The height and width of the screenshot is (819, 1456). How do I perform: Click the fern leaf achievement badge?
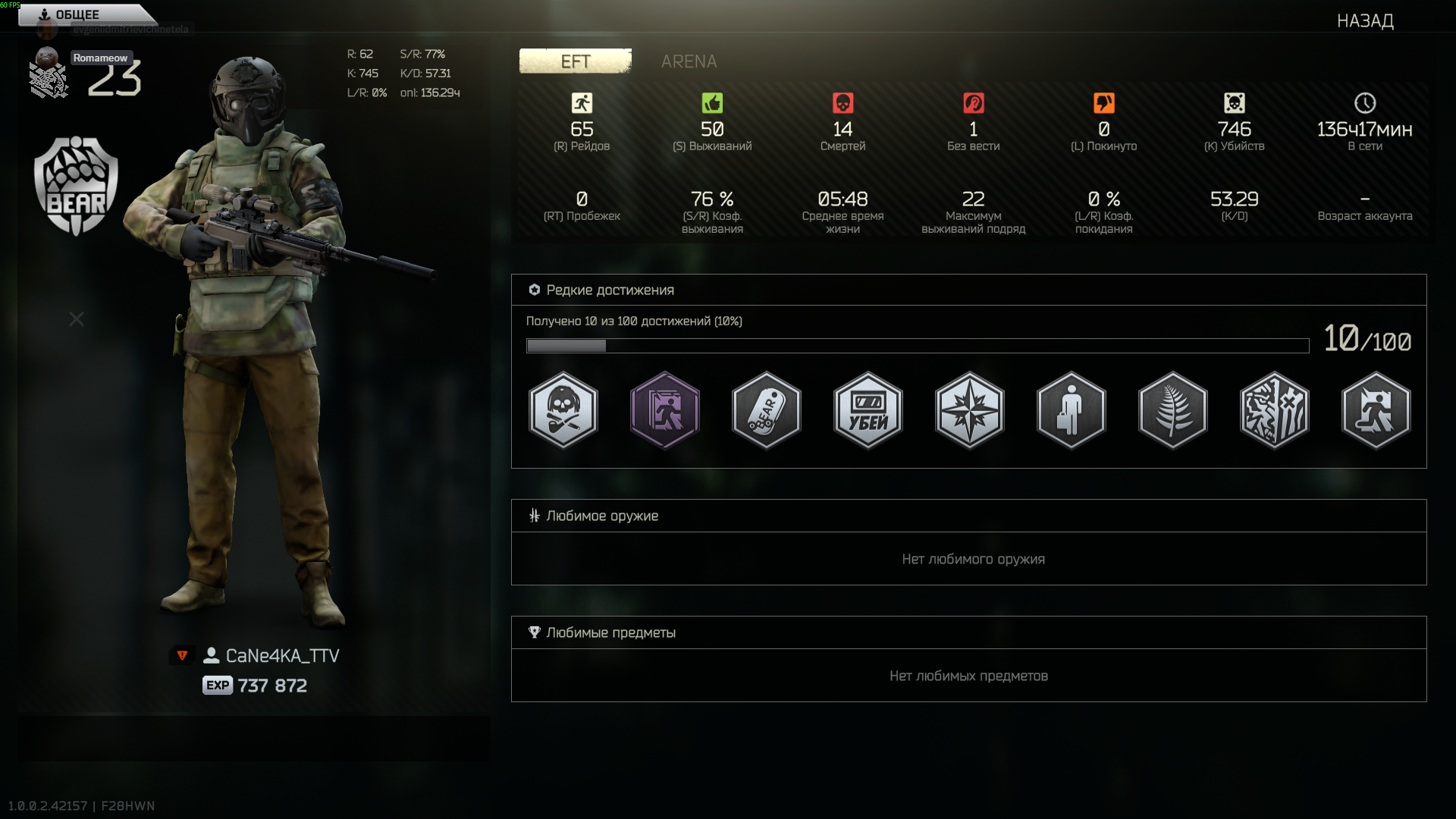point(1173,410)
